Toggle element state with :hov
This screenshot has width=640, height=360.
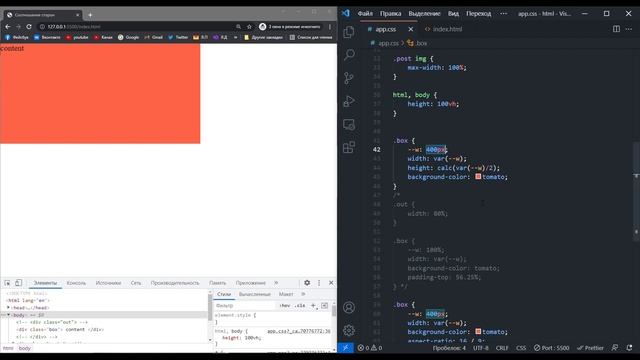point(285,305)
